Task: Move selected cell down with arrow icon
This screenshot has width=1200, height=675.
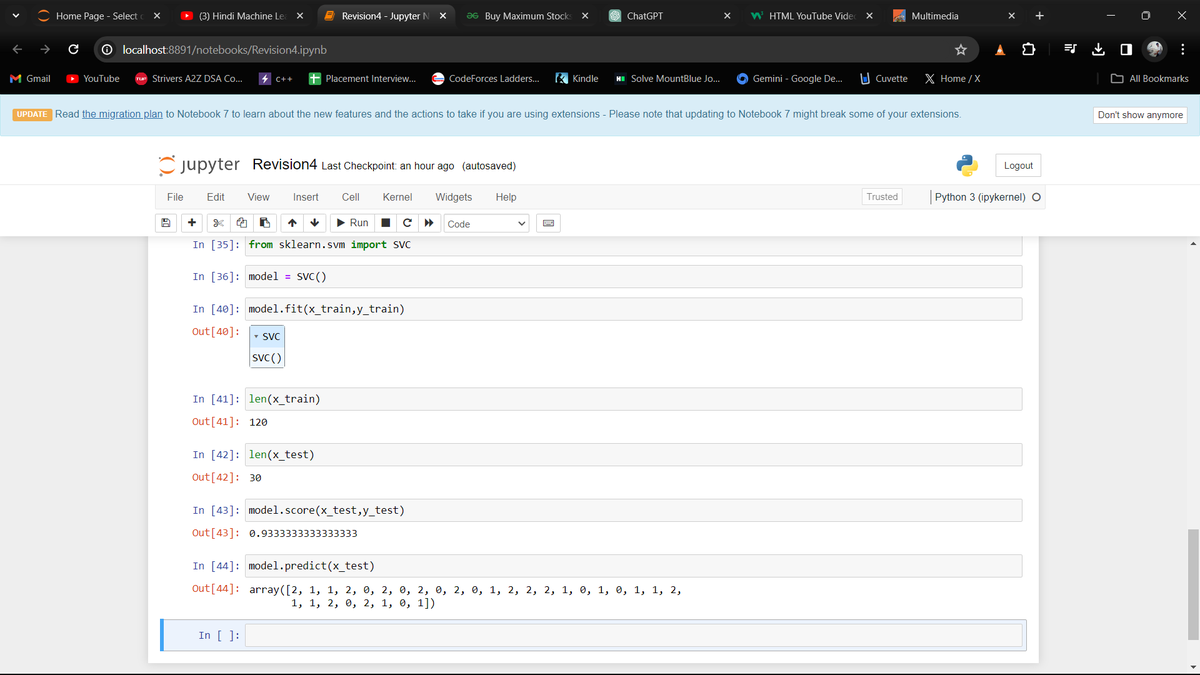Action: pos(315,223)
